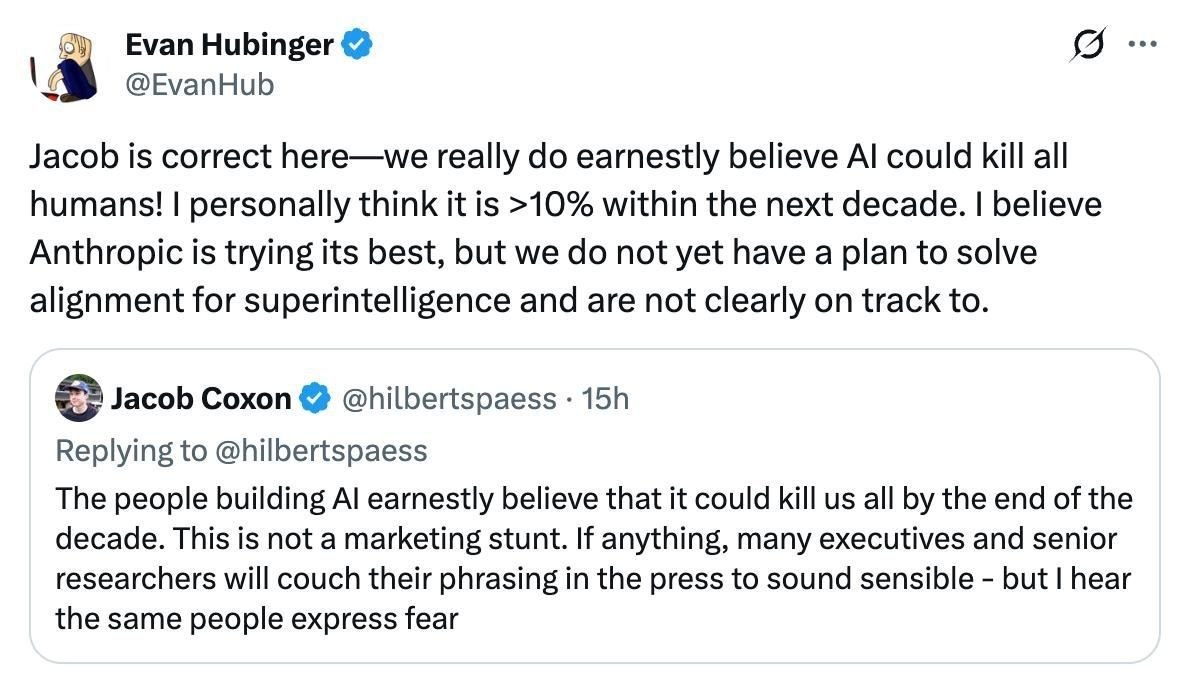
Task: Open the three-dot more options menu
Action: click(x=1142, y=44)
